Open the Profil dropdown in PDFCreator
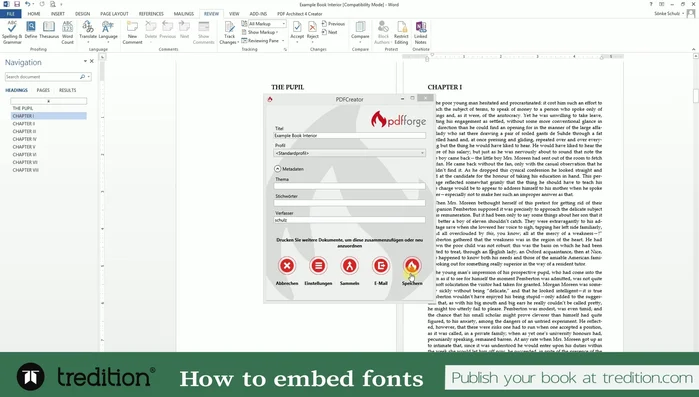Screen dimensions: 699x397 (350, 153)
